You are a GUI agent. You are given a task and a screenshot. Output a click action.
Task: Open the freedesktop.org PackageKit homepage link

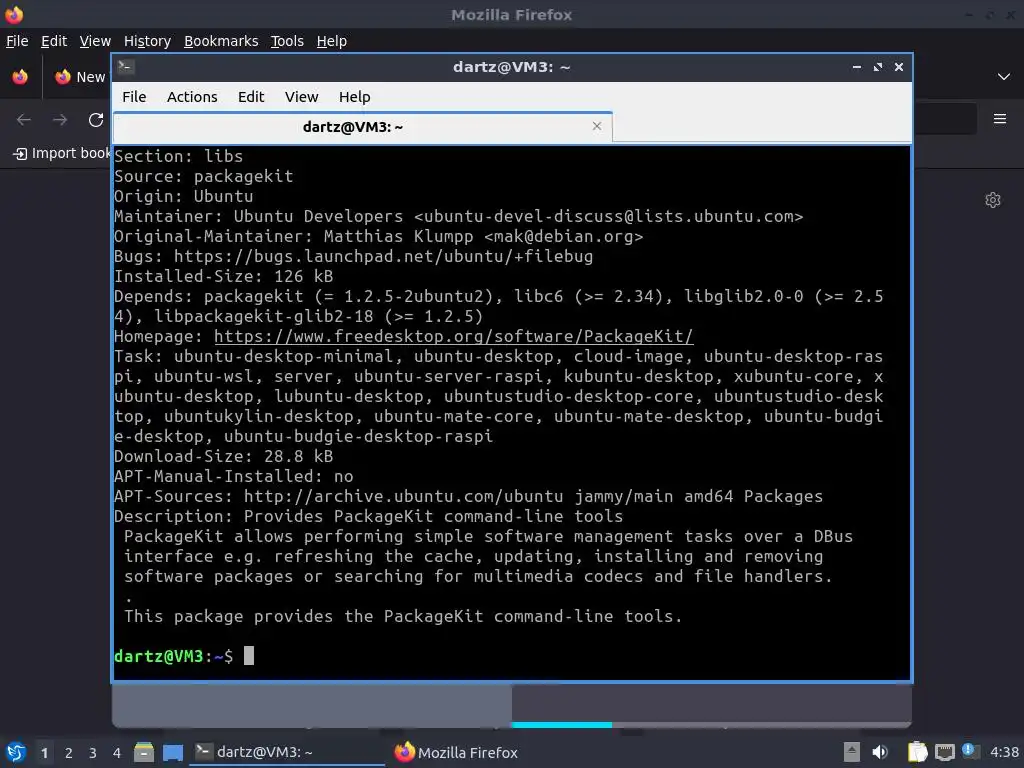point(454,336)
